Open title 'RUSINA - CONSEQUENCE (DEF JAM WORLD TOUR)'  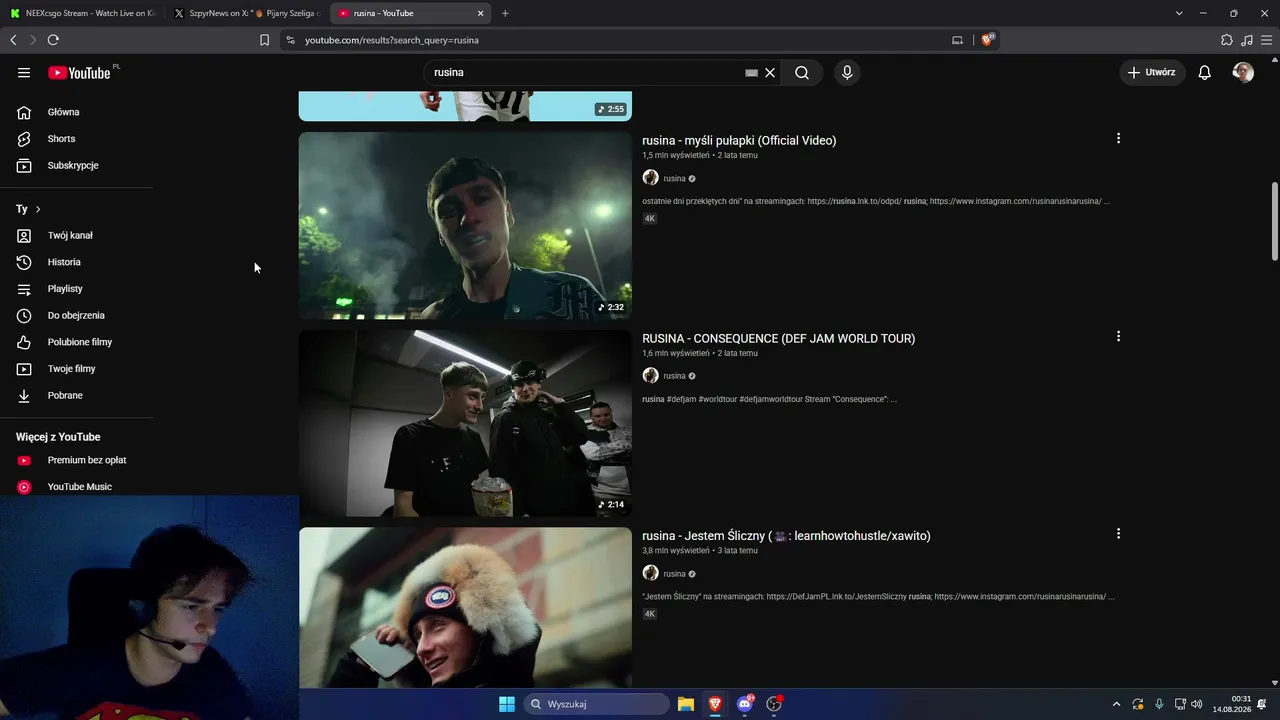coord(778,338)
